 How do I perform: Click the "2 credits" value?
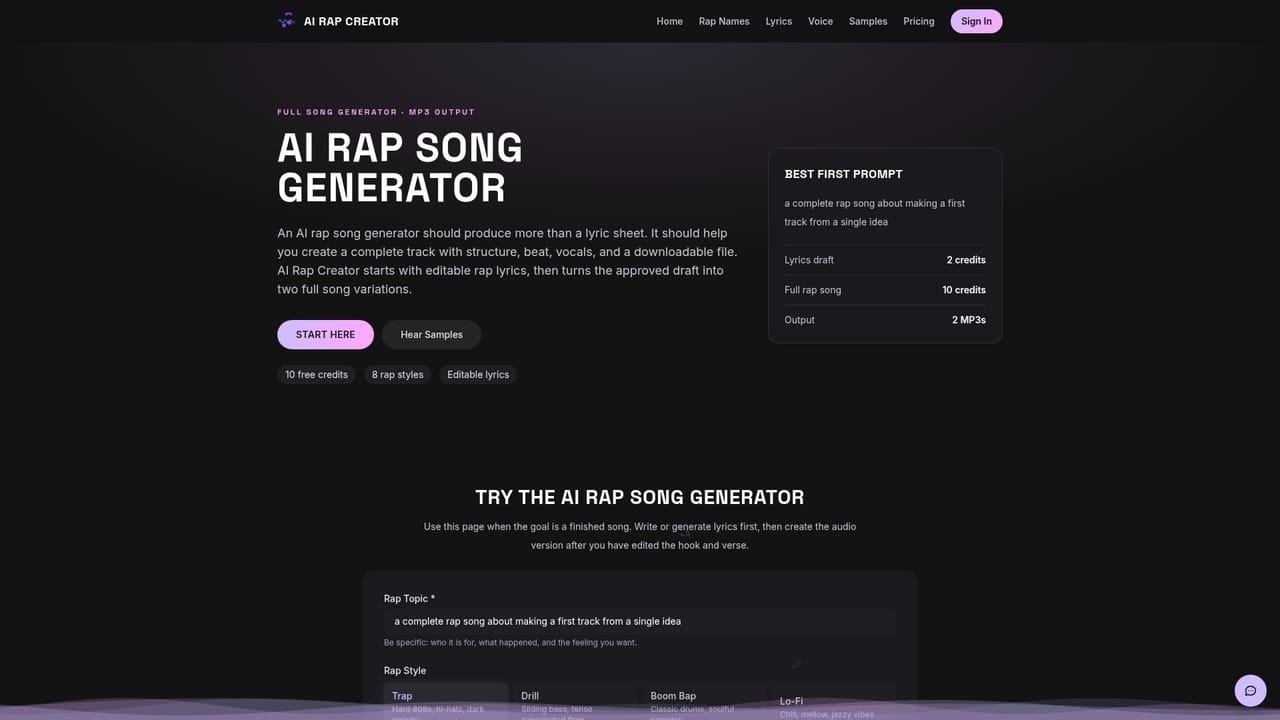coord(966,260)
